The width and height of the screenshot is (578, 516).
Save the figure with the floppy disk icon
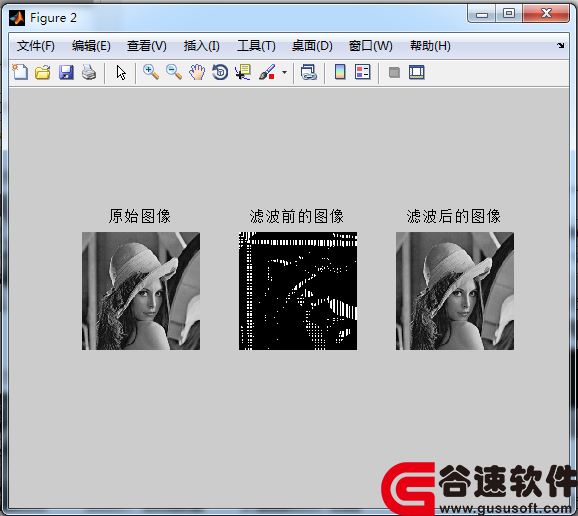coord(66,72)
